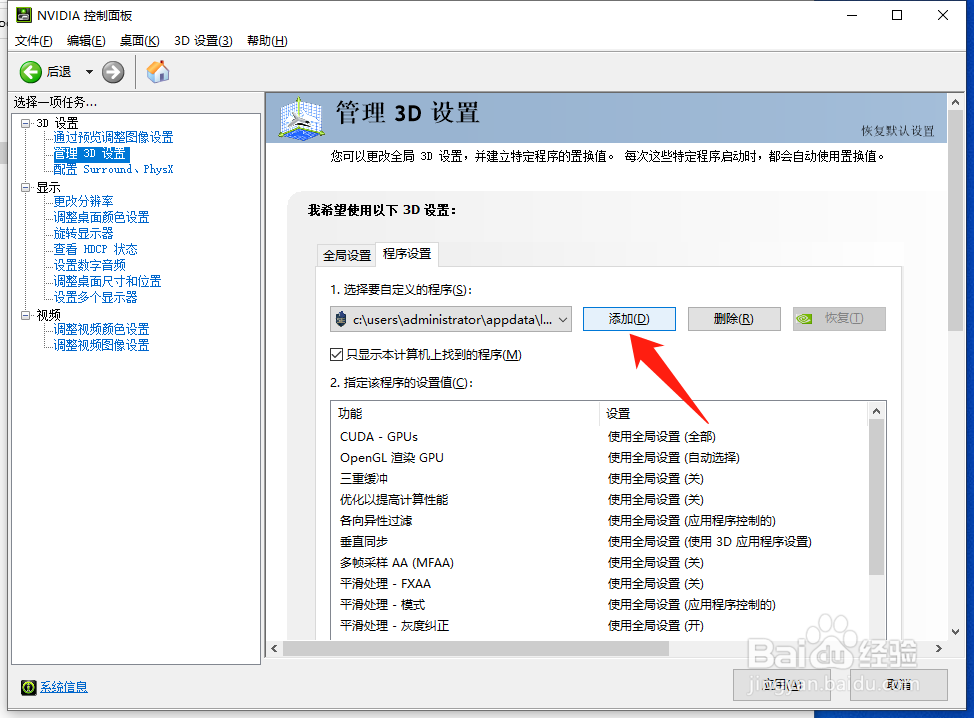
Task: Open the 帮助(H) menu
Action: tap(267, 40)
